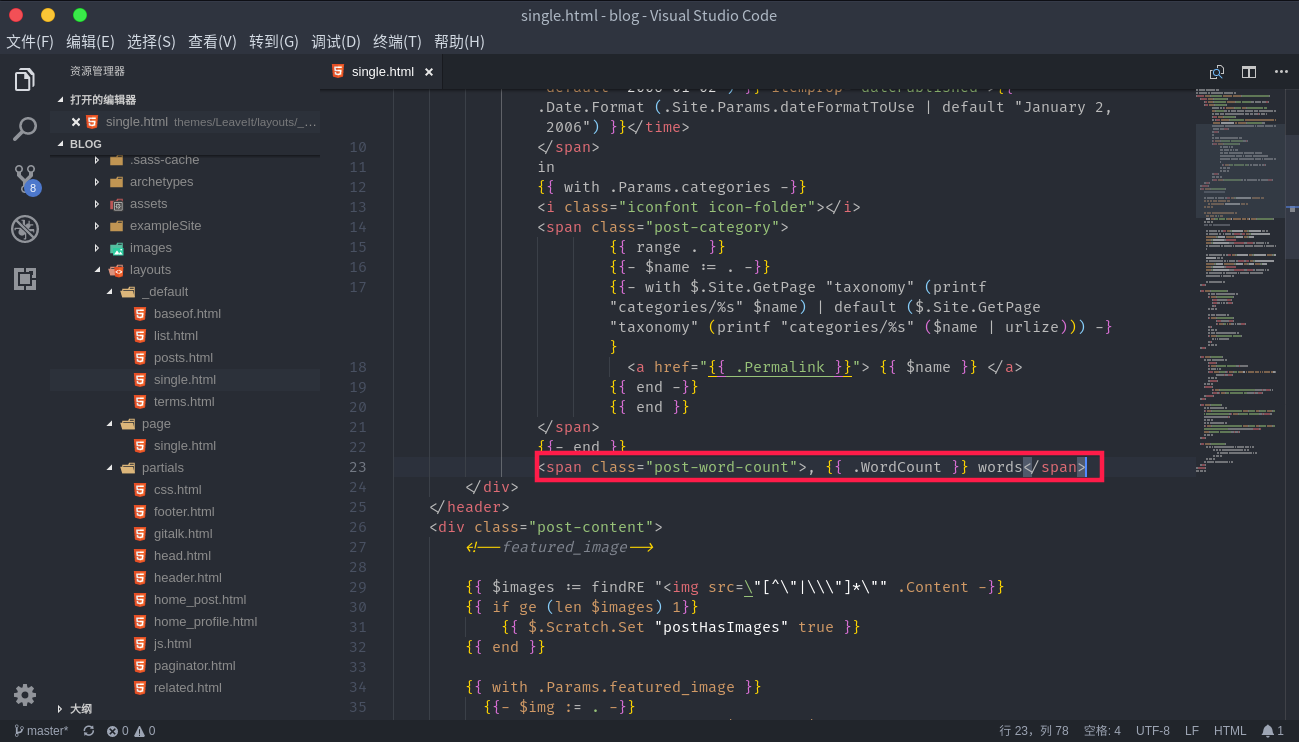Place cursor in post-word-count span line
Screen dimensions: 1299x742
[x=811, y=467]
